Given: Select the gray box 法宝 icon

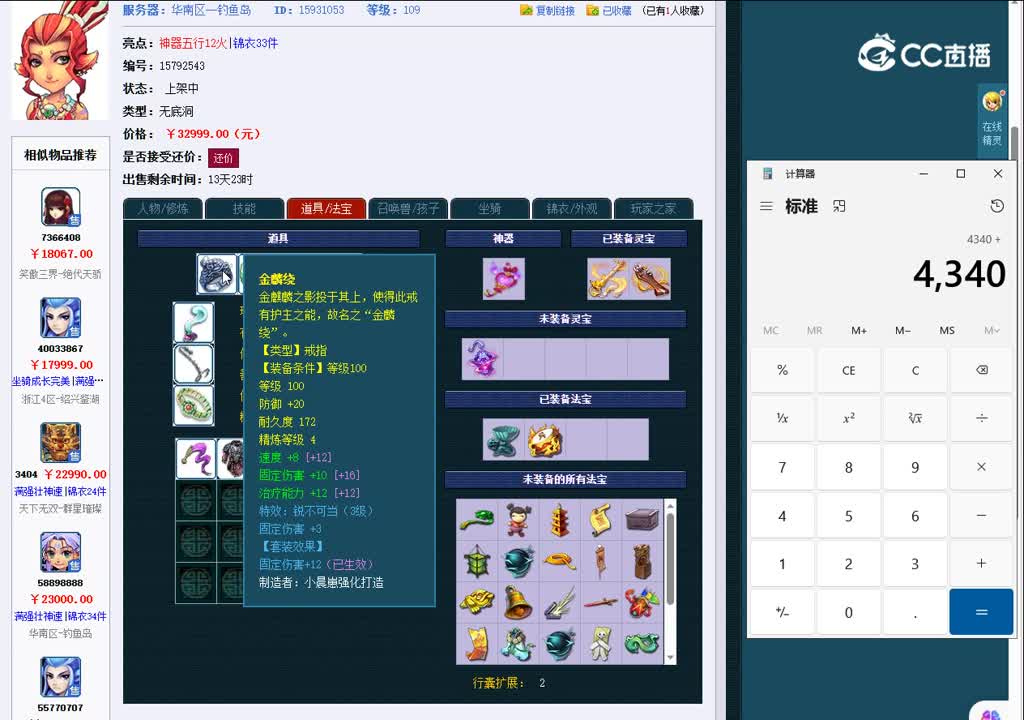Looking at the screenshot, I should click(x=643, y=520).
